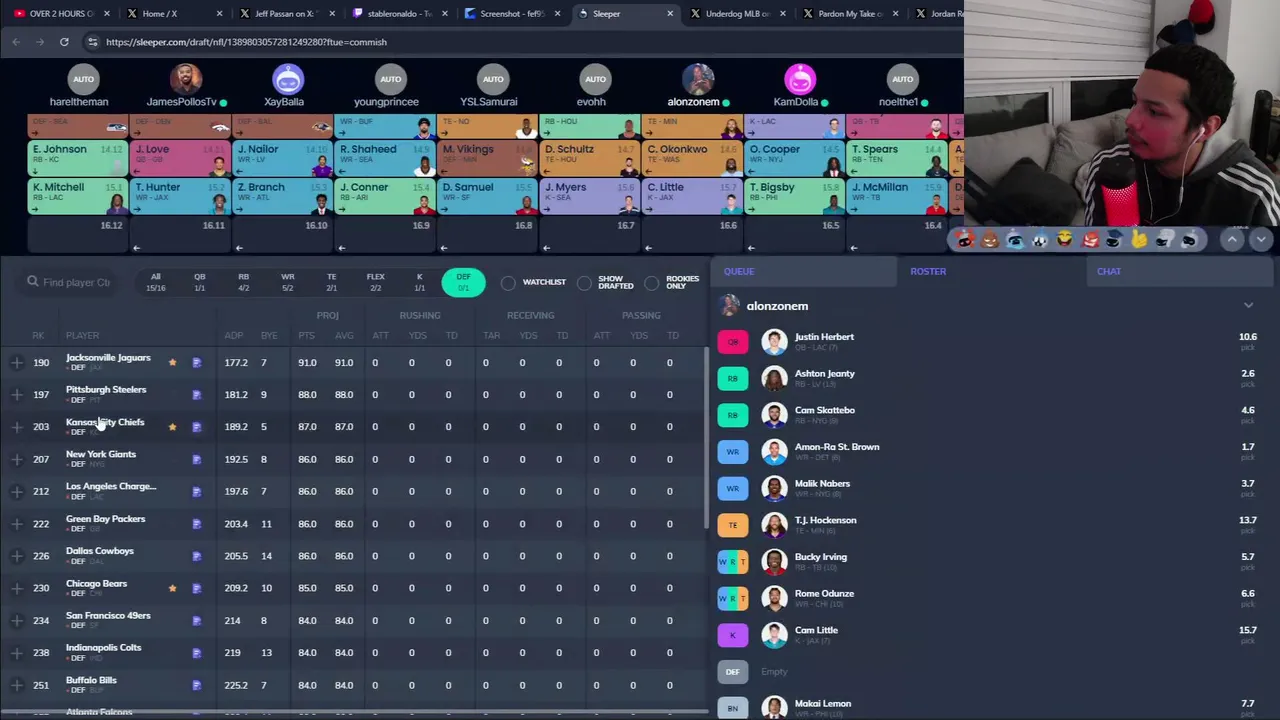Click the player list vertical scrollbar

tap(707, 440)
